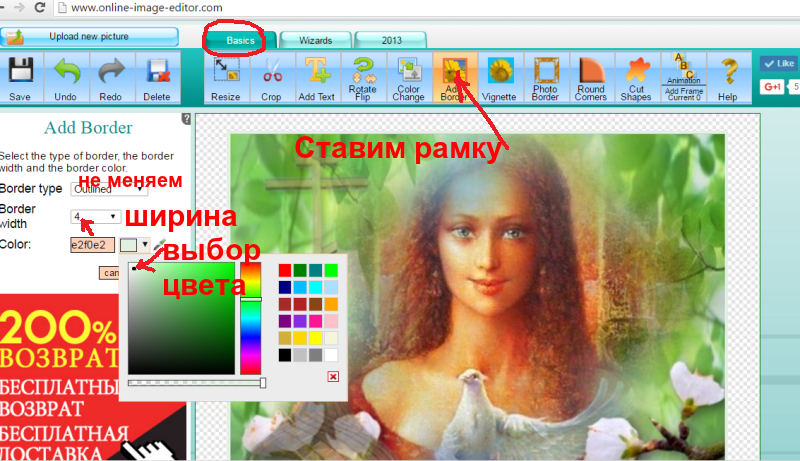Reload the browser page
The width and height of the screenshot is (800, 461).
pos(40,8)
